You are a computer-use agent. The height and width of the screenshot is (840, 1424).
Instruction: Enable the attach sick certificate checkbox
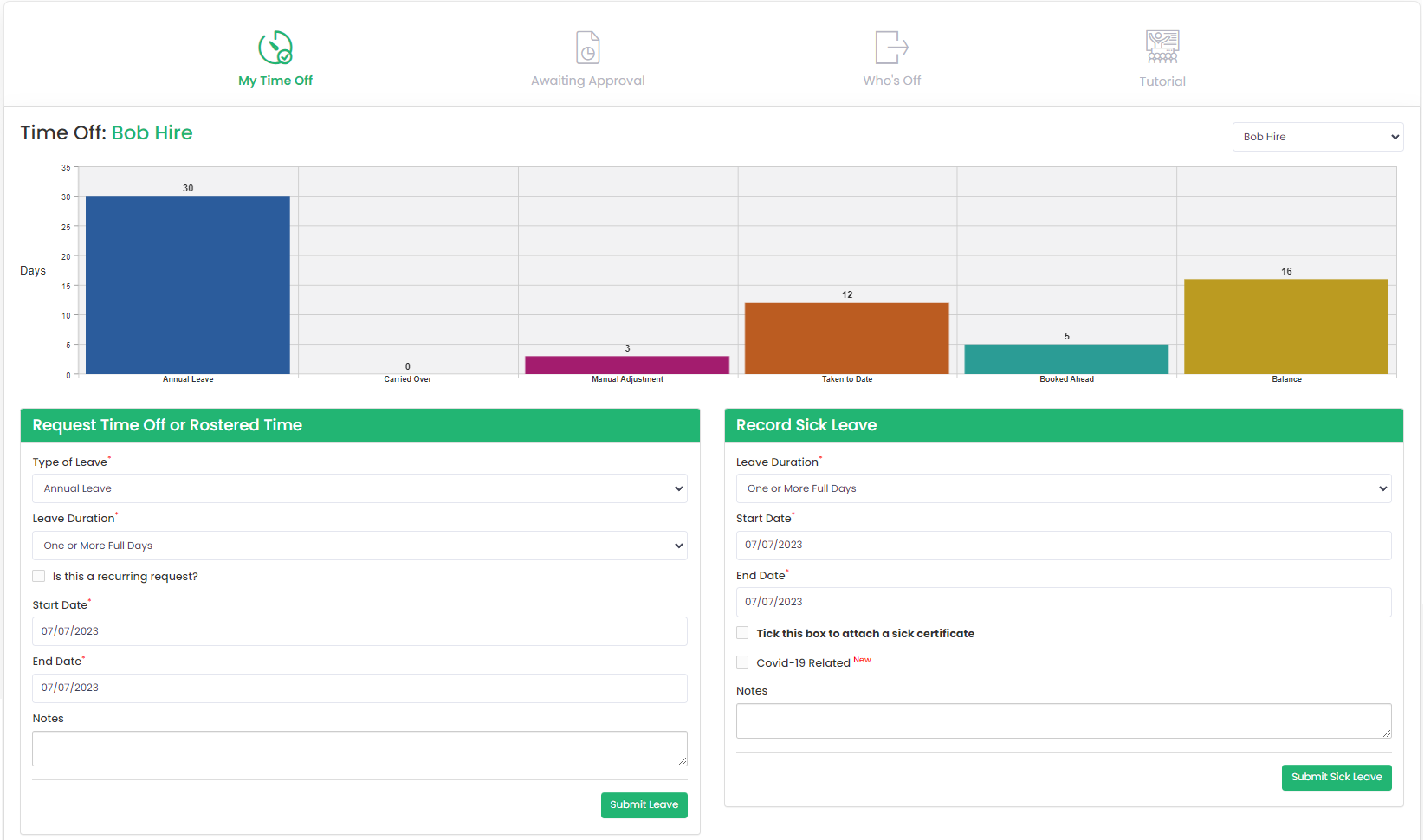tap(742, 633)
